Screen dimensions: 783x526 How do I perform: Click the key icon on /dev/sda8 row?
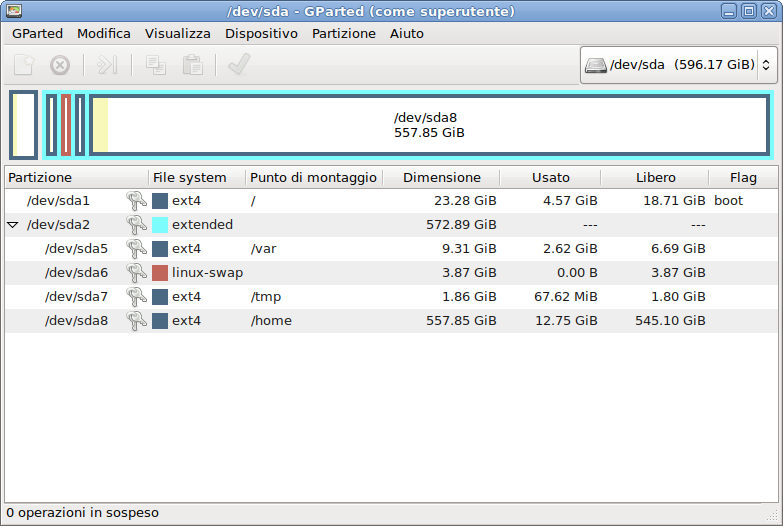pyautogui.click(x=136, y=321)
